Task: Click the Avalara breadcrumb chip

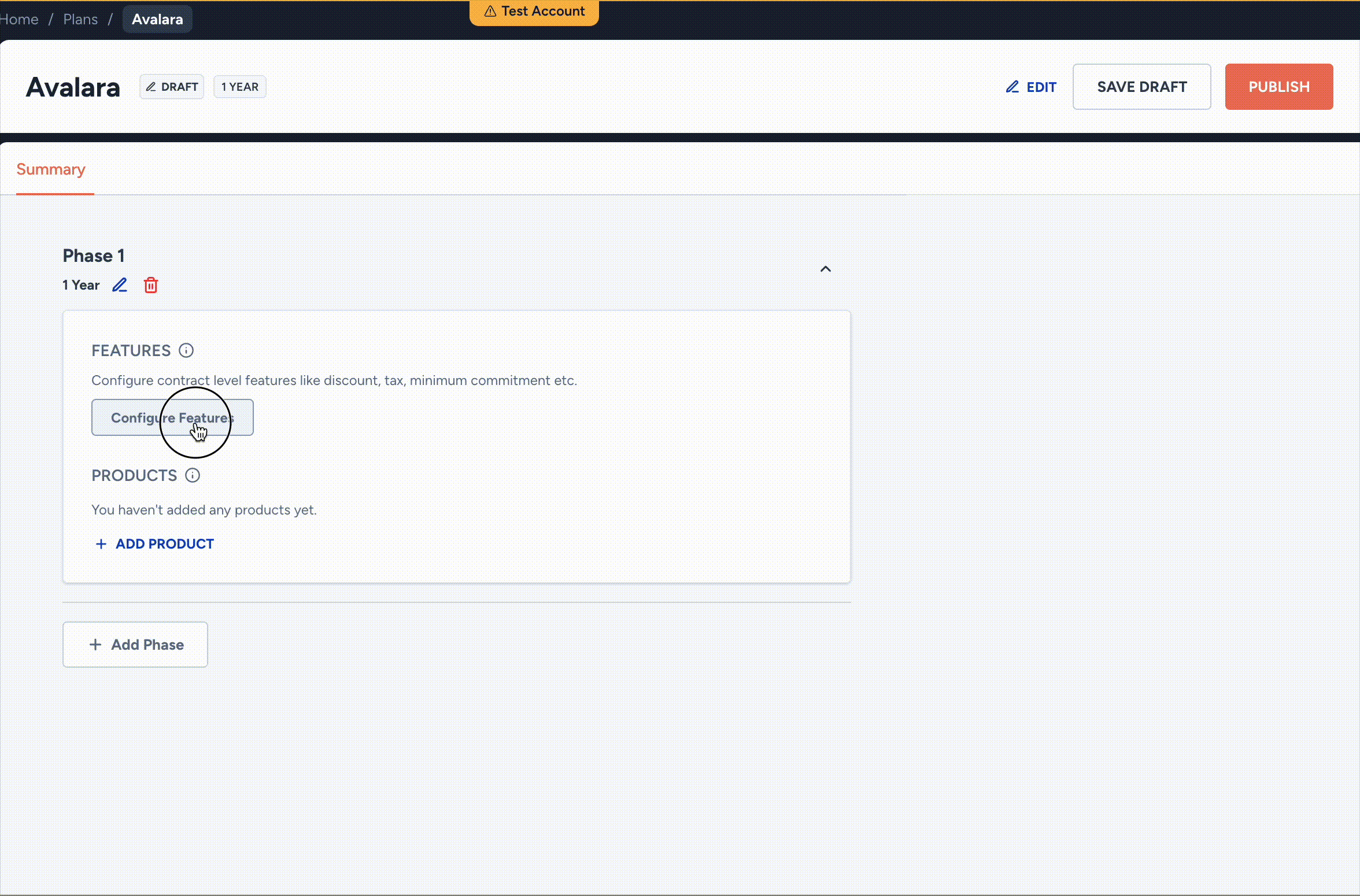Action: 157,19
